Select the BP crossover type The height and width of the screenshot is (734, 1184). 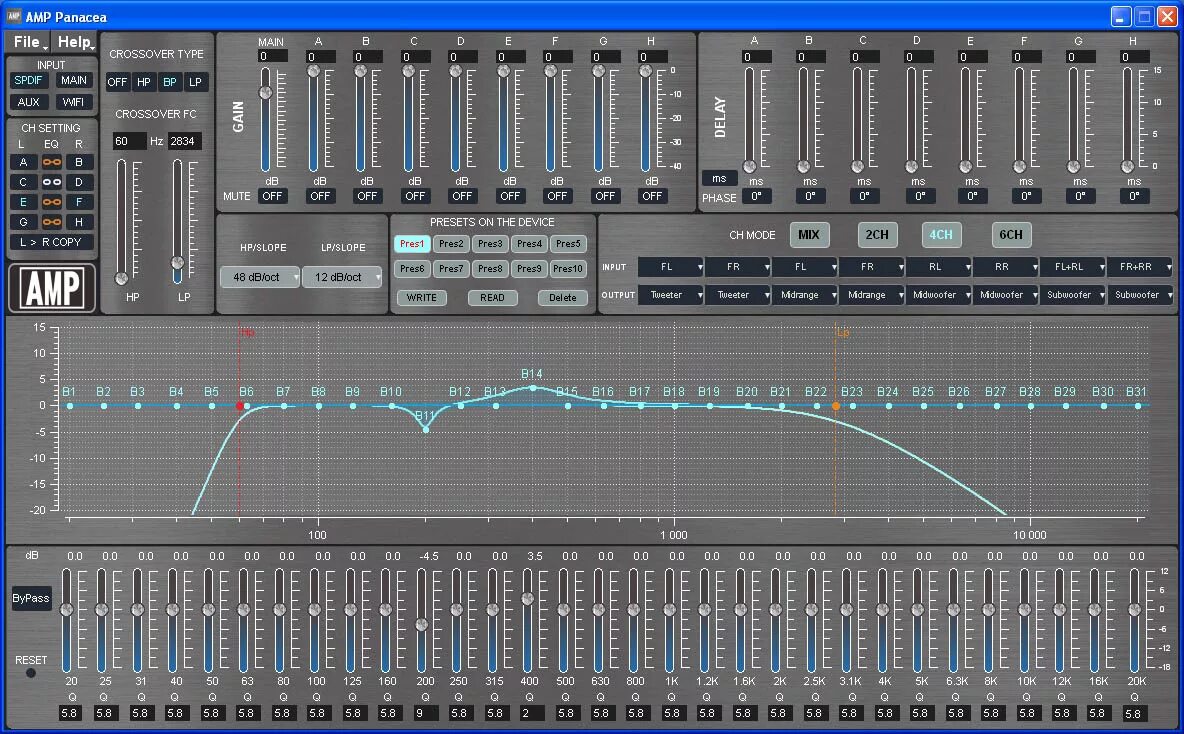(170, 82)
